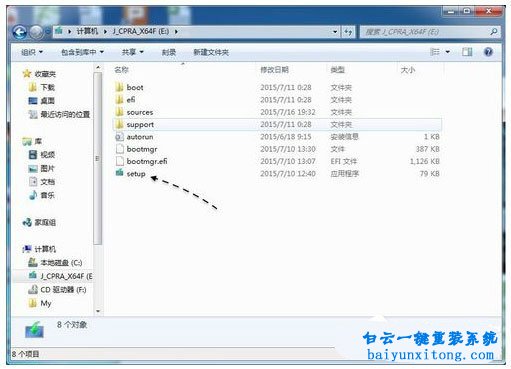The height and width of the screenshot is (369, 511).
Task: Click date 2015/7/16 19:32 of sources
Action: click(x=287, y=112)
